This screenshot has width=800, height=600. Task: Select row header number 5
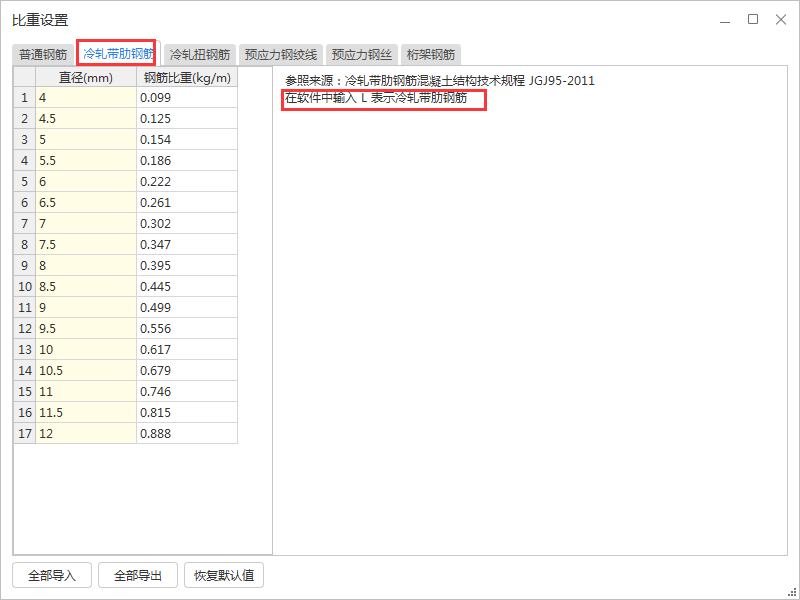(24, 181)
